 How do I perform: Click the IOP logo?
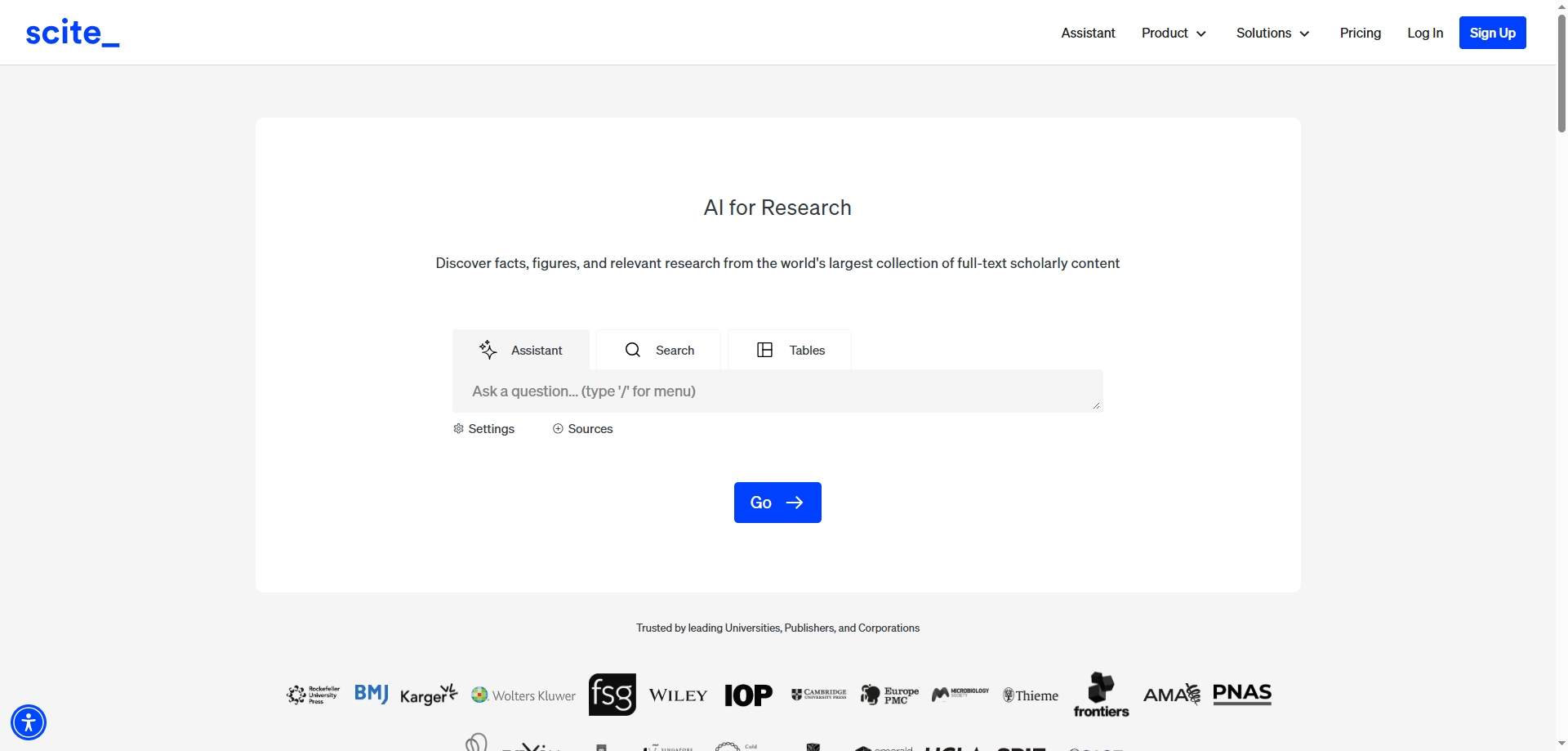coord(748,695)
